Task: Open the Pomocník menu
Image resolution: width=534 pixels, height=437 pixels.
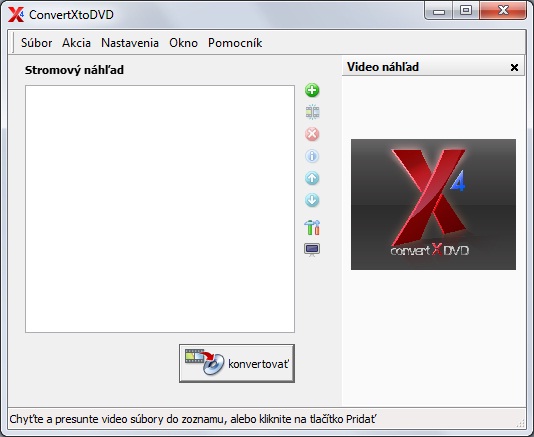Action: click(235, 43)
